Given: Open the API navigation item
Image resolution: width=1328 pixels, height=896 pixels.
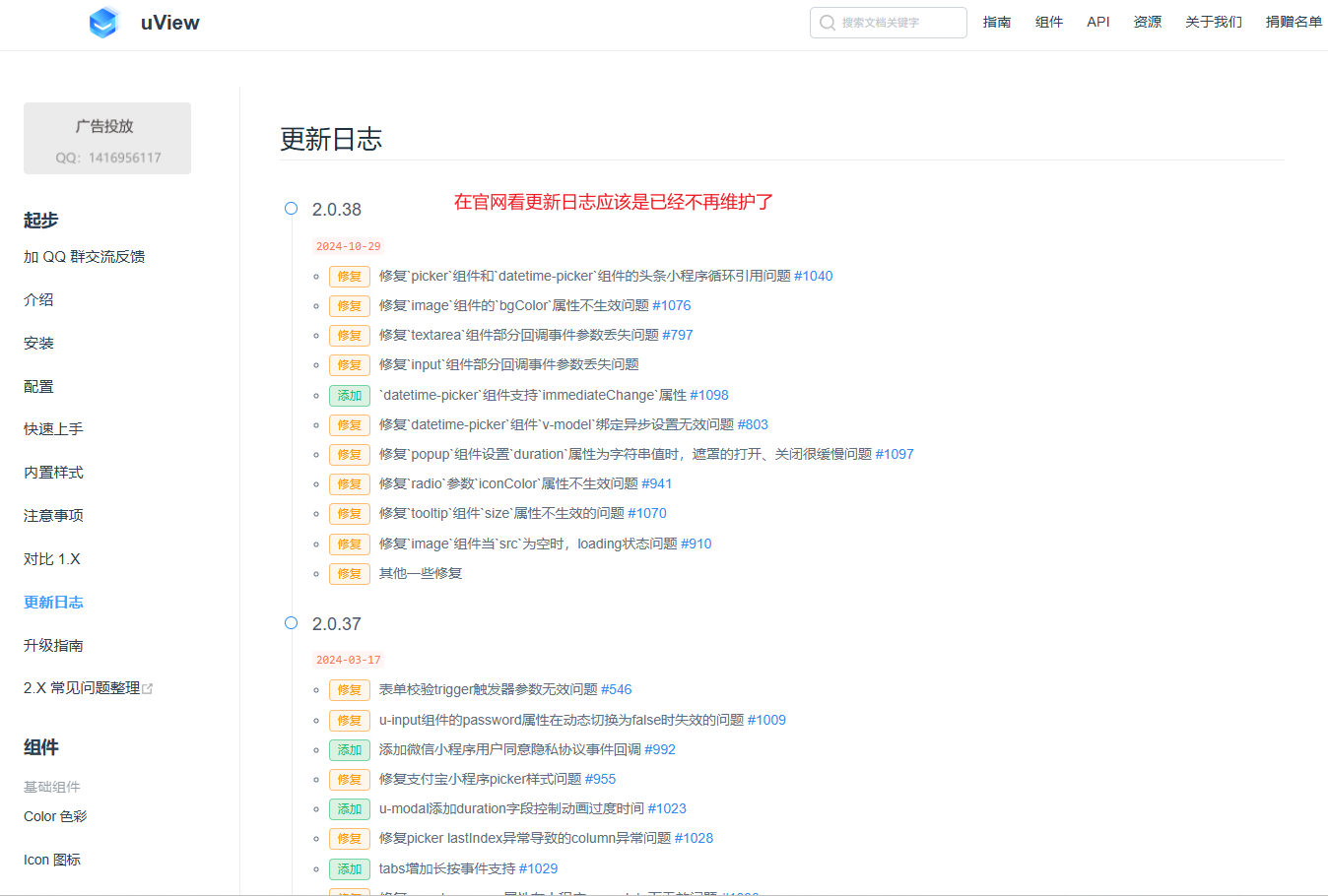Looking at the screenshot, I should (x=1097, y=21).
